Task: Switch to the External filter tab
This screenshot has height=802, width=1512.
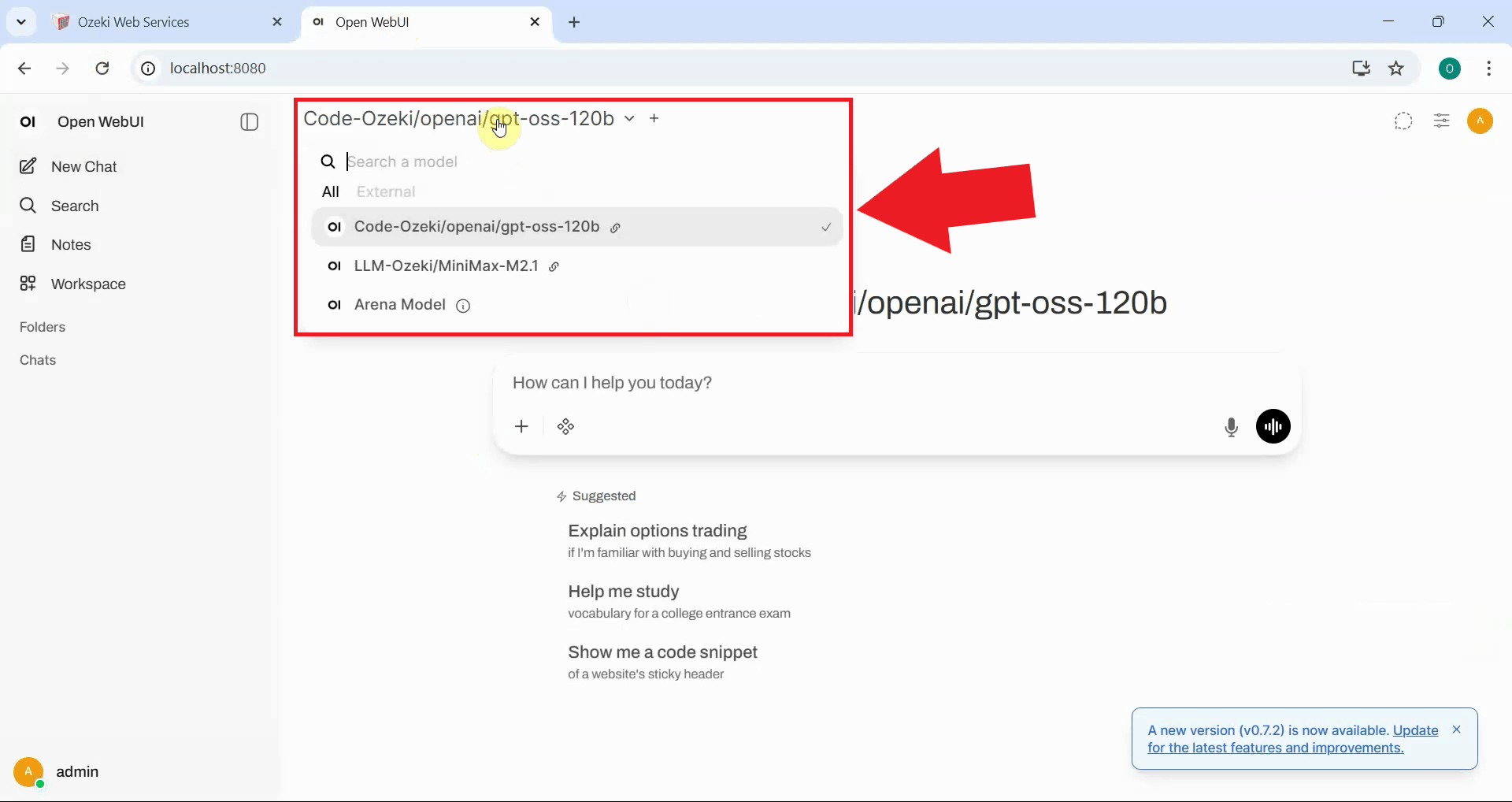Action: [385, 192]
